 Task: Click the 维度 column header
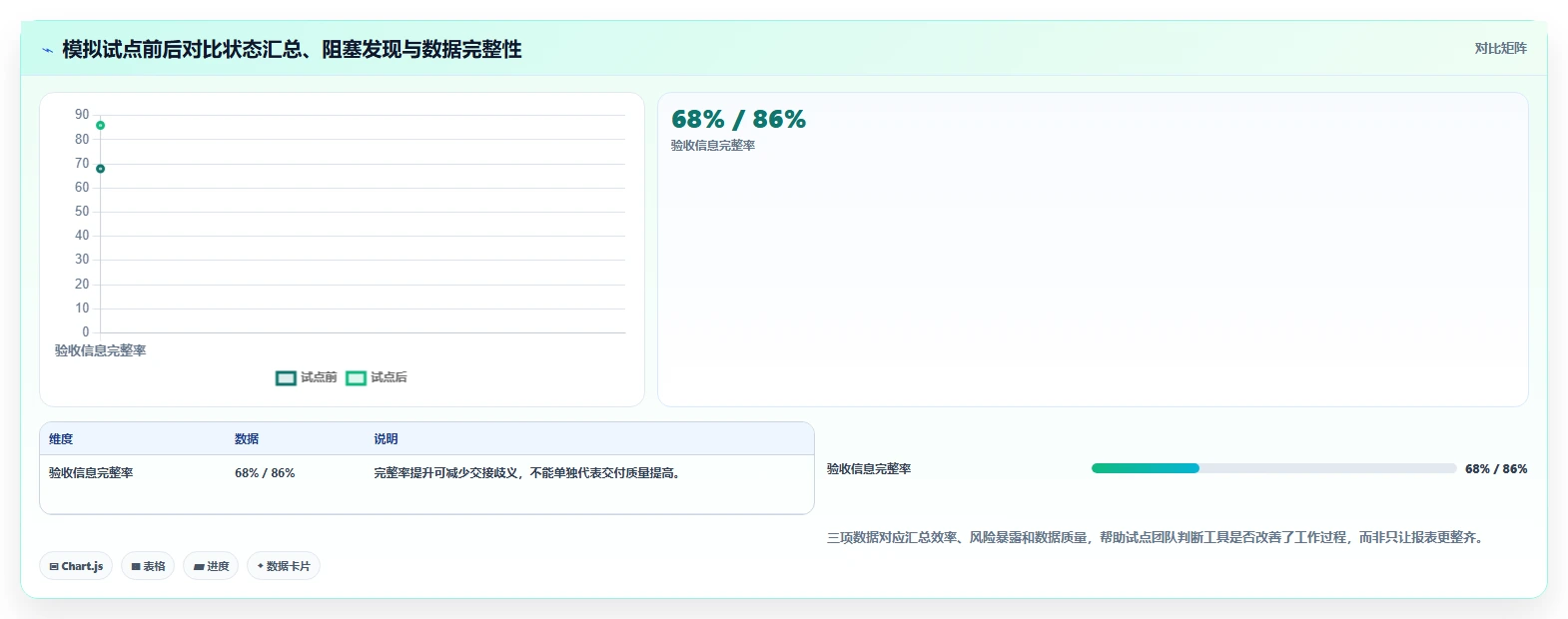tap(61, 439)
